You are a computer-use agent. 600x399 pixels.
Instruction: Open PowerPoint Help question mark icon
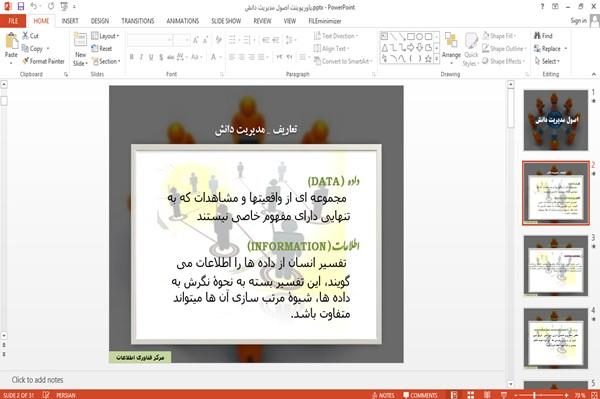point(542,7)
